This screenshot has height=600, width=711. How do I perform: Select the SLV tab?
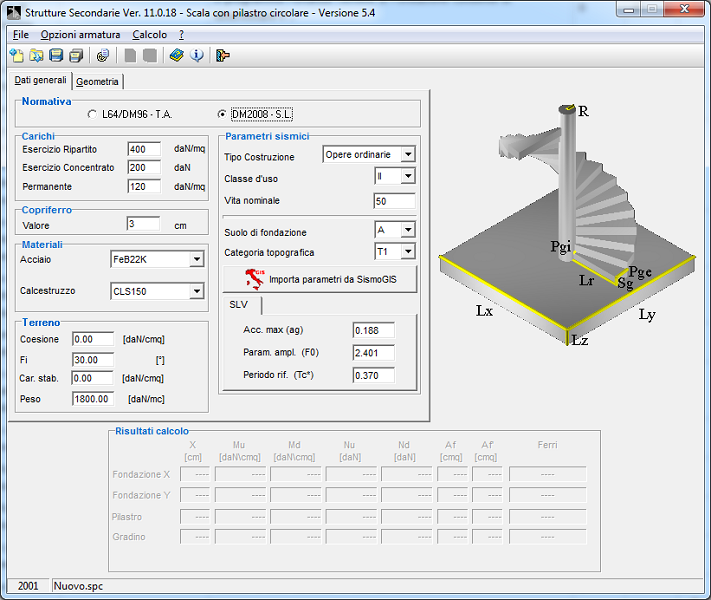(239, 304)
